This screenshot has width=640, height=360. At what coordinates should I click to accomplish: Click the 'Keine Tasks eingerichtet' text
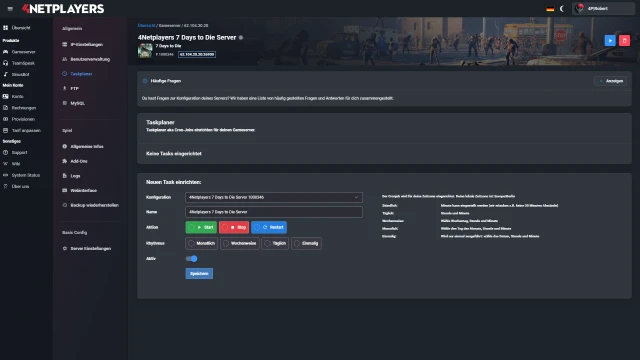pos(174,154)
